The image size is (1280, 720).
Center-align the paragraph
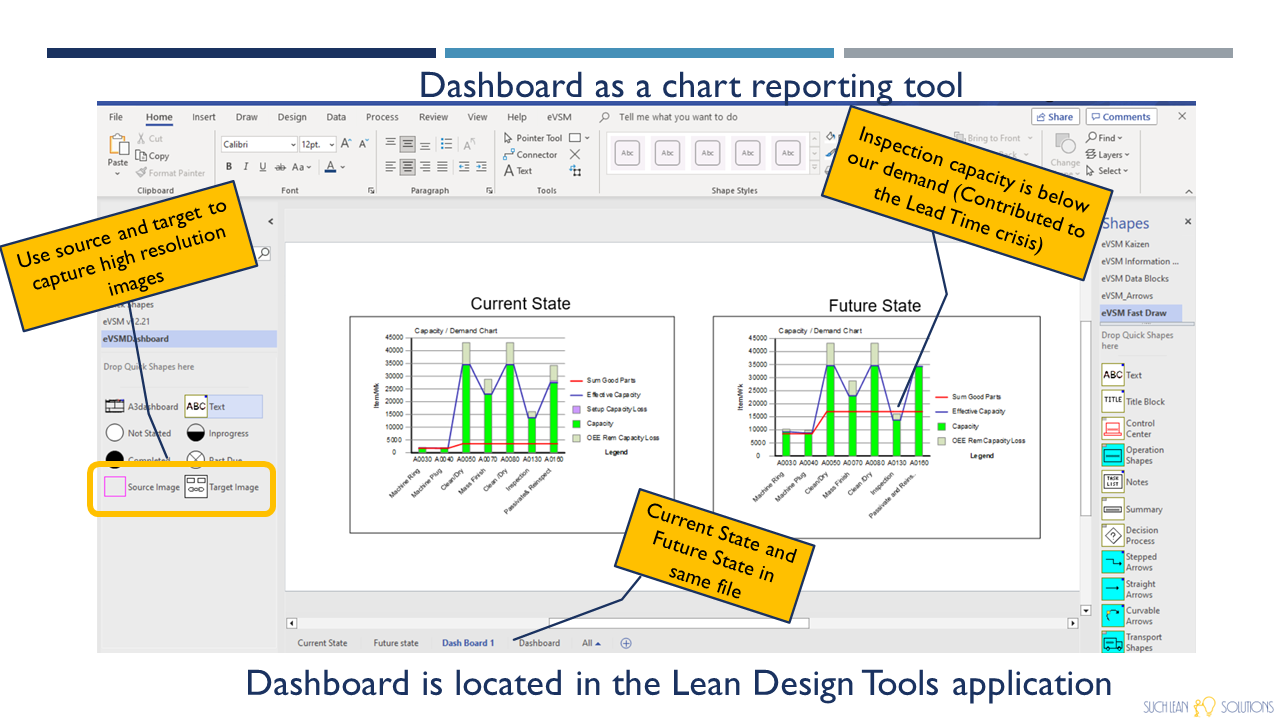[408, 167]
